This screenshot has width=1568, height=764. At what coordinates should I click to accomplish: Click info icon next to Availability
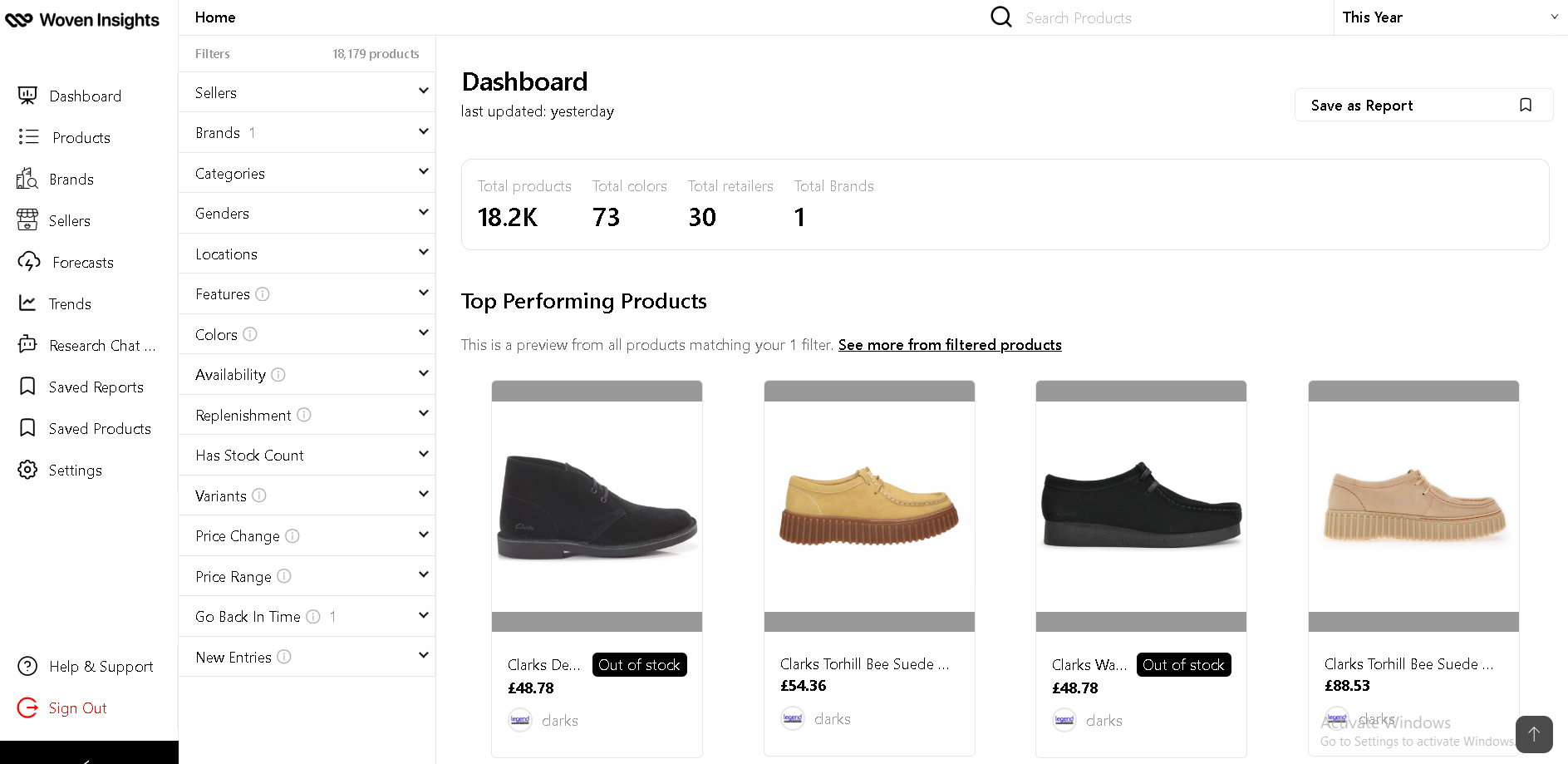278,375
